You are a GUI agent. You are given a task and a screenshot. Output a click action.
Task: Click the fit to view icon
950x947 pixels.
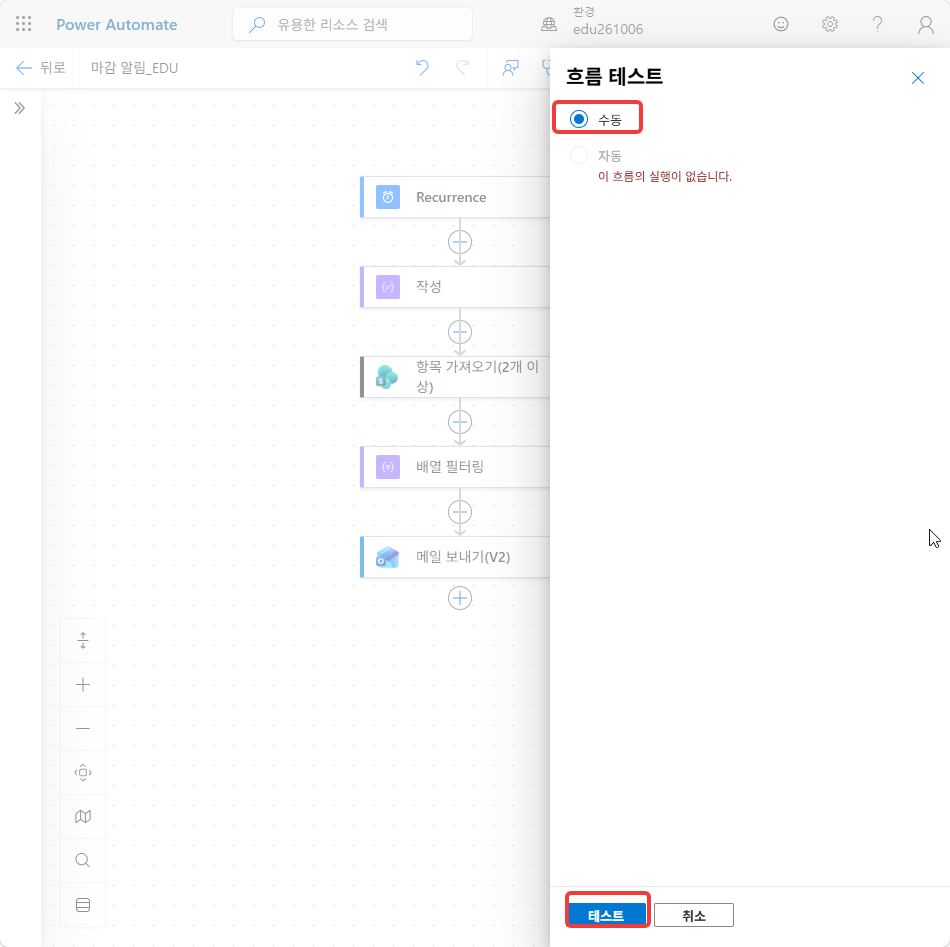pos(83,773)
